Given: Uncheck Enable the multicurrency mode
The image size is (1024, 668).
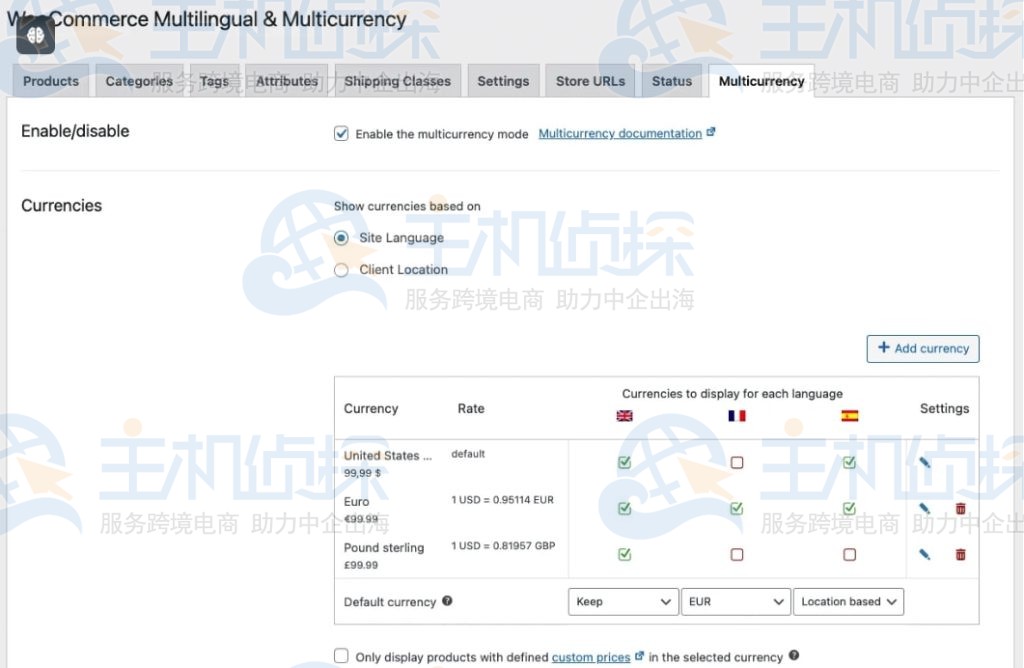Looking at the screenshot, I should point(341,134).
